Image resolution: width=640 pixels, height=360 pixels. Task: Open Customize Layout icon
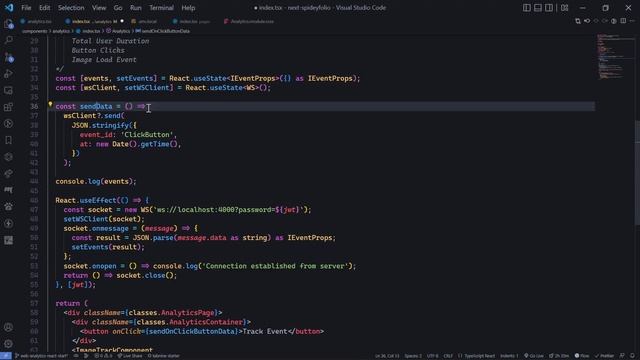click(564, 8)
